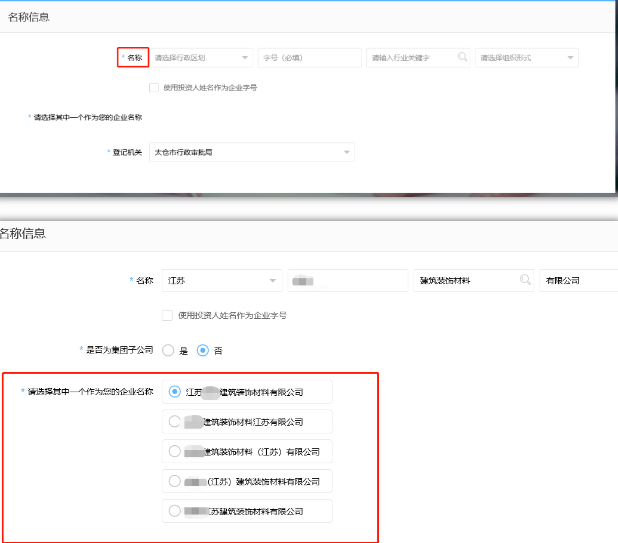Open the 请选择行政区划 dropdown
Screen dimensions: 618x543
(x=201, y=58)
